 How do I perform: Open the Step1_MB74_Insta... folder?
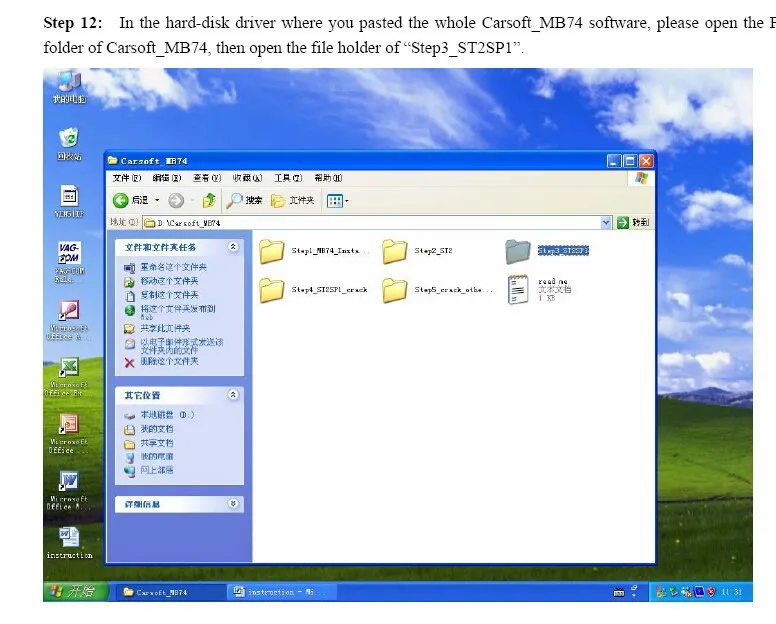(x=314, y=251)
